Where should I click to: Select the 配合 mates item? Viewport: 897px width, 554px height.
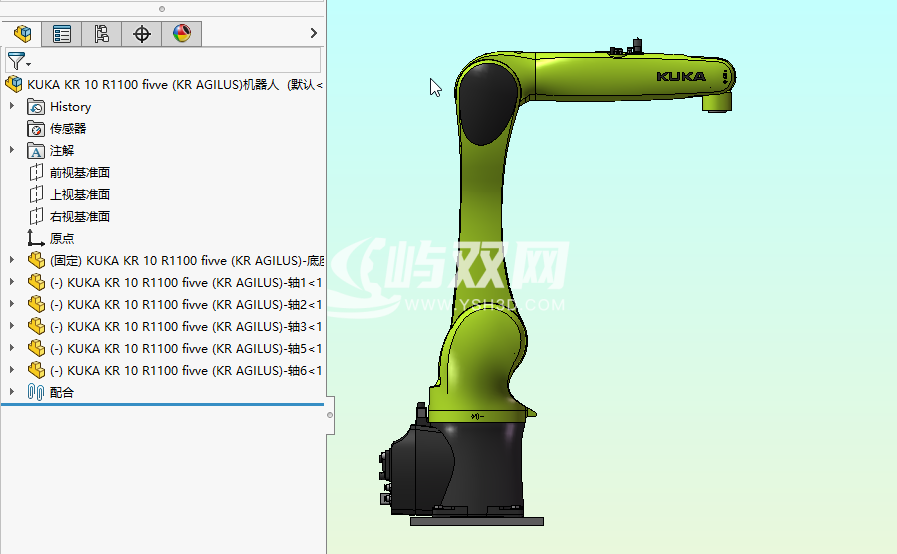(x=62, y=393)
